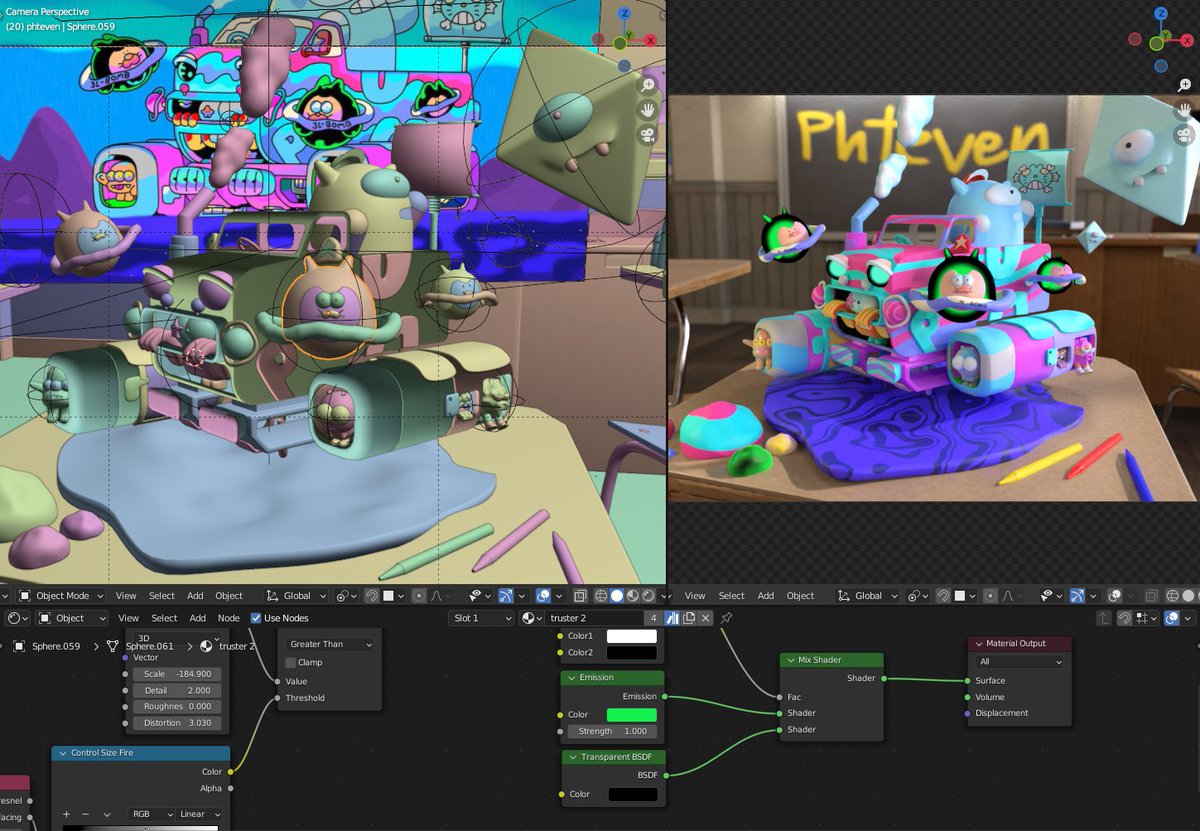Toggle snapping in the right viewport header
Image resolution: width=1200 pixels, height=831 pixels.
click(942, 596)
